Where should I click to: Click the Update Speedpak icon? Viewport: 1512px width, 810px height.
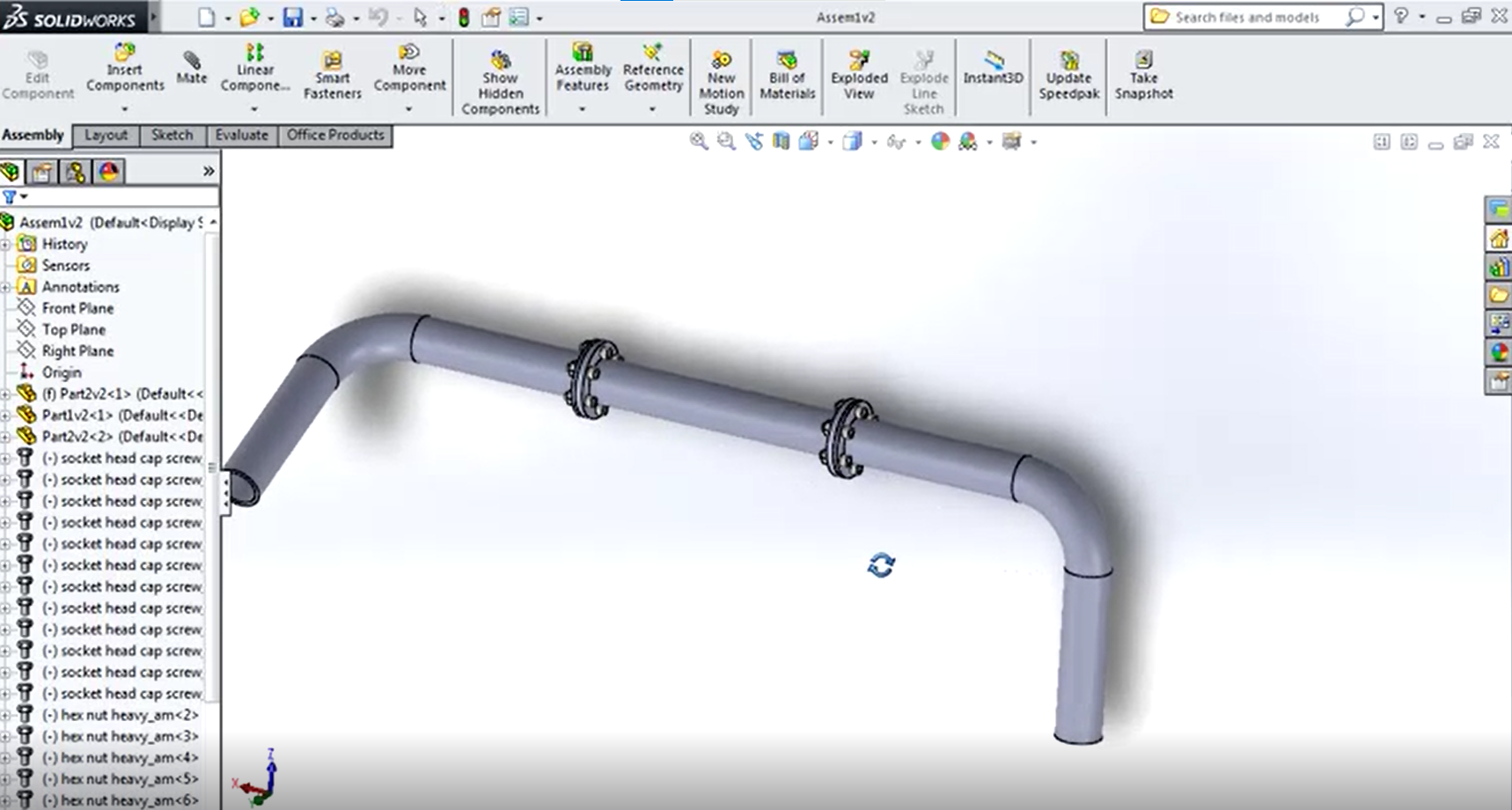tap(1068, 75)
